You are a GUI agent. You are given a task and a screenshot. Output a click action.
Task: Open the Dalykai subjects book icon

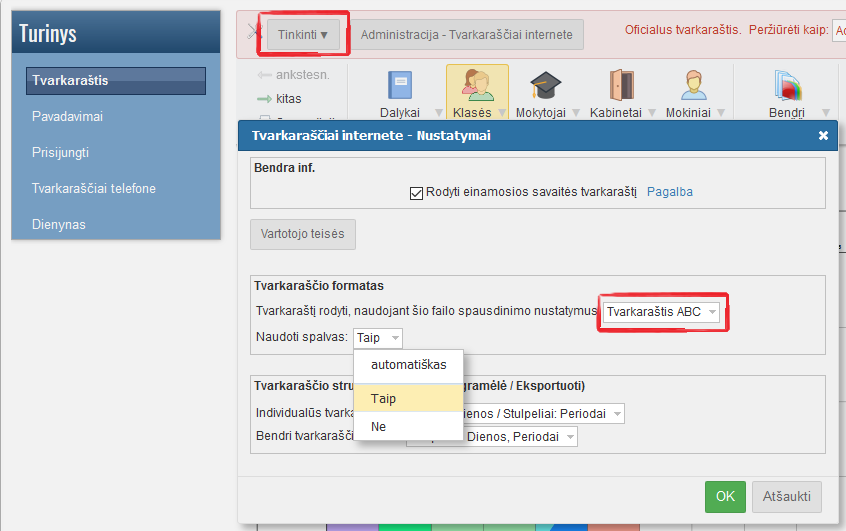[x=399, y=86]
